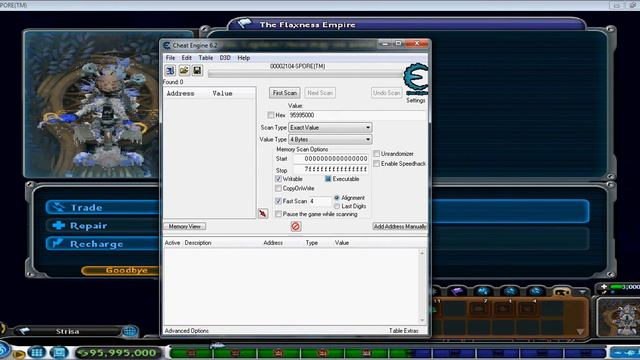Click the Address column header in results
640x360 pixels.
[x=180, y=93]
